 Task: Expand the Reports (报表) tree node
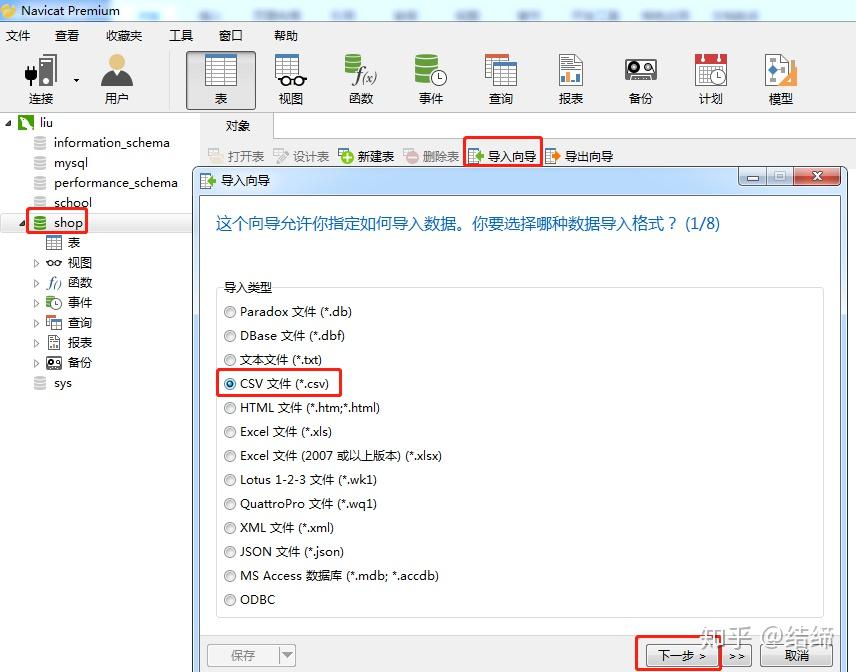point(36,343)
